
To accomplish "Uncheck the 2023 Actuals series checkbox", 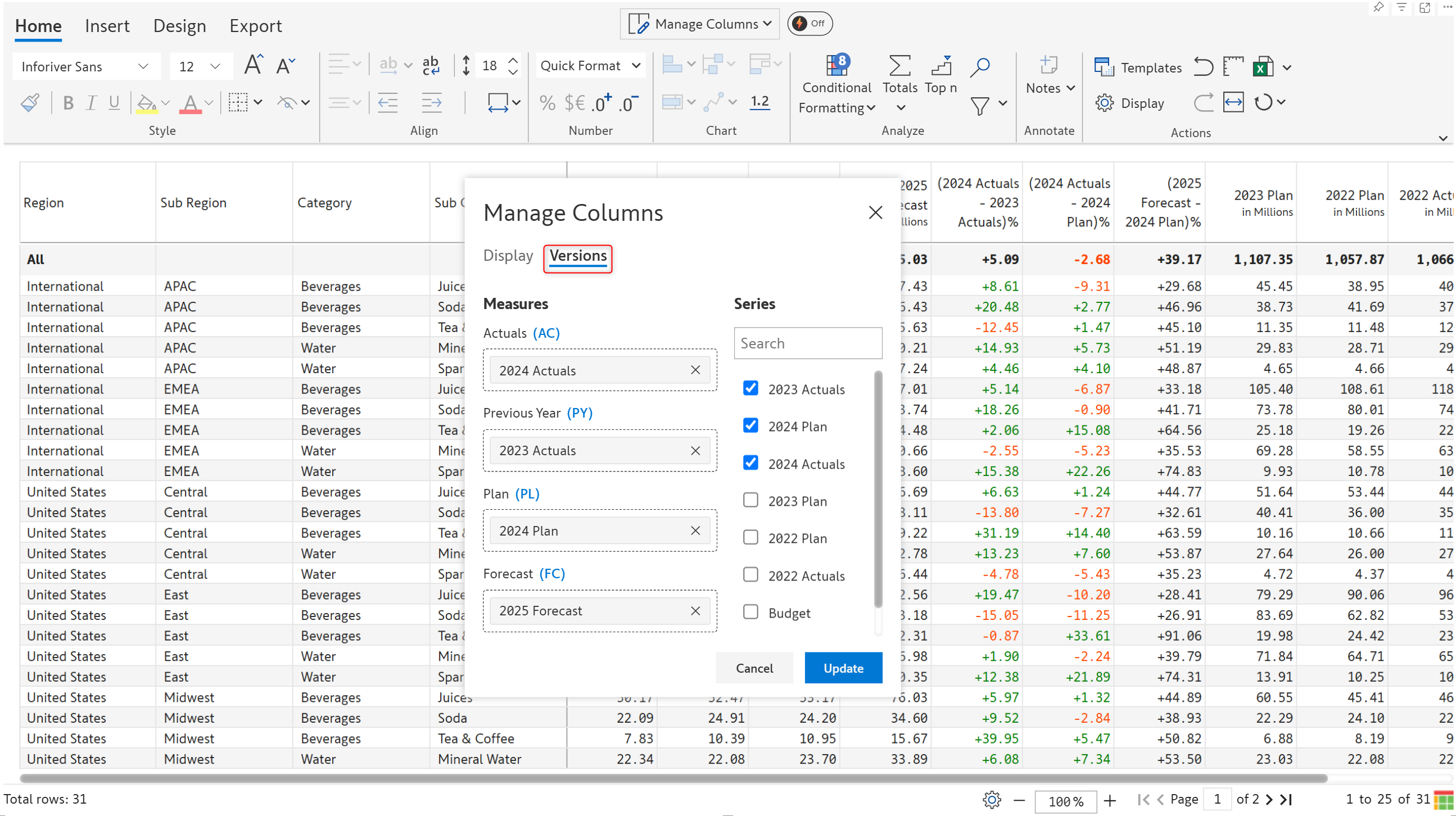I will (x=750, y=388).
